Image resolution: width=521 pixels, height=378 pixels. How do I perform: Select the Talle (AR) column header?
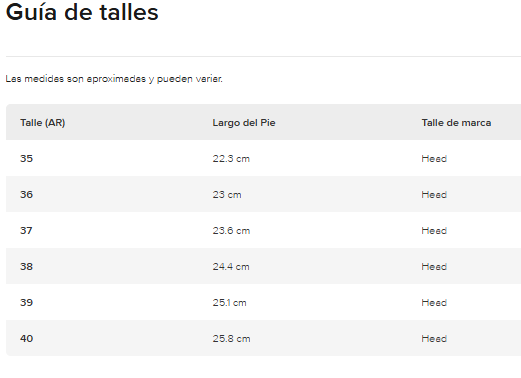(43, 123)
